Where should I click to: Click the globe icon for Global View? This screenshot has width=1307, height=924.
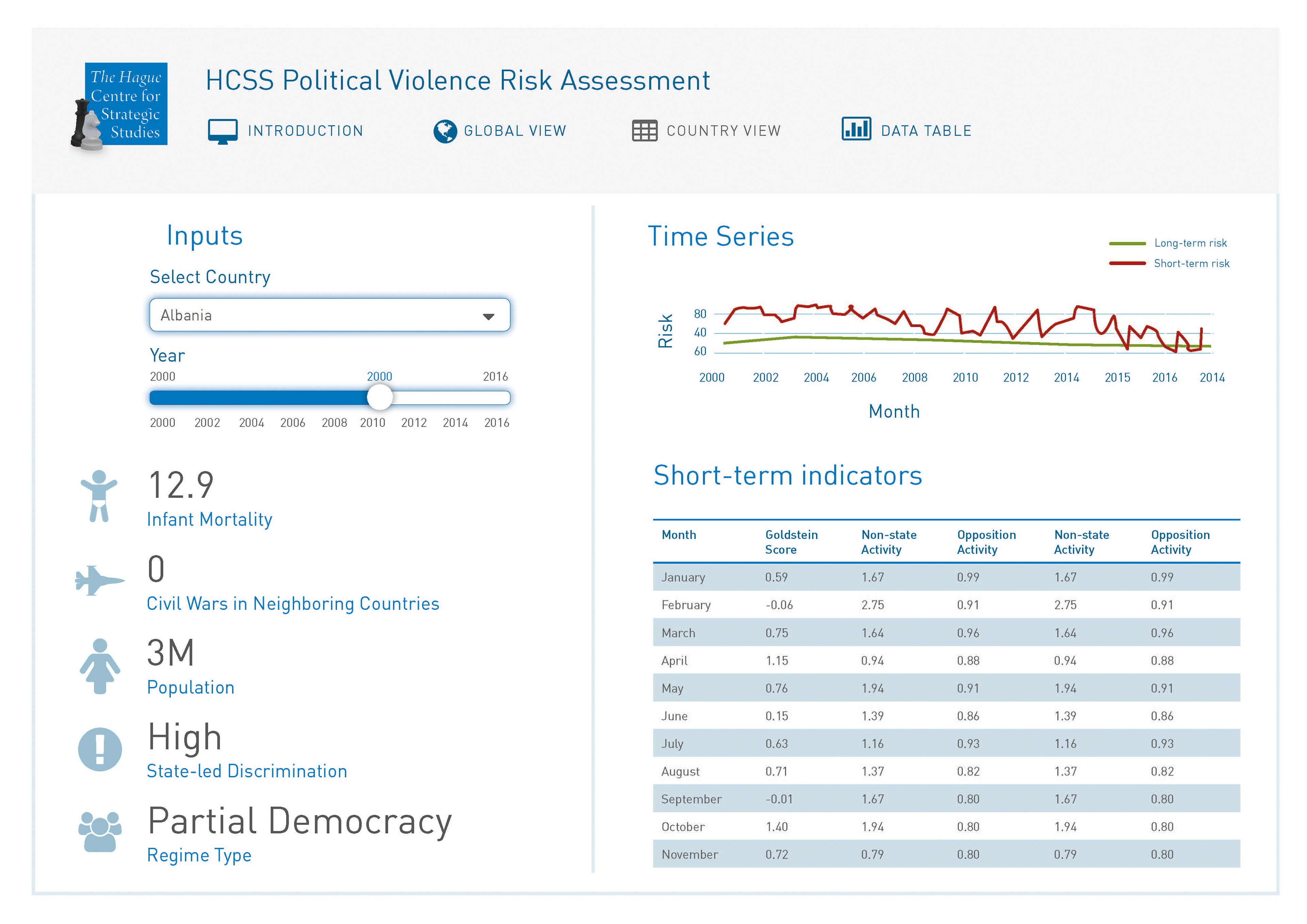[445, 131]
